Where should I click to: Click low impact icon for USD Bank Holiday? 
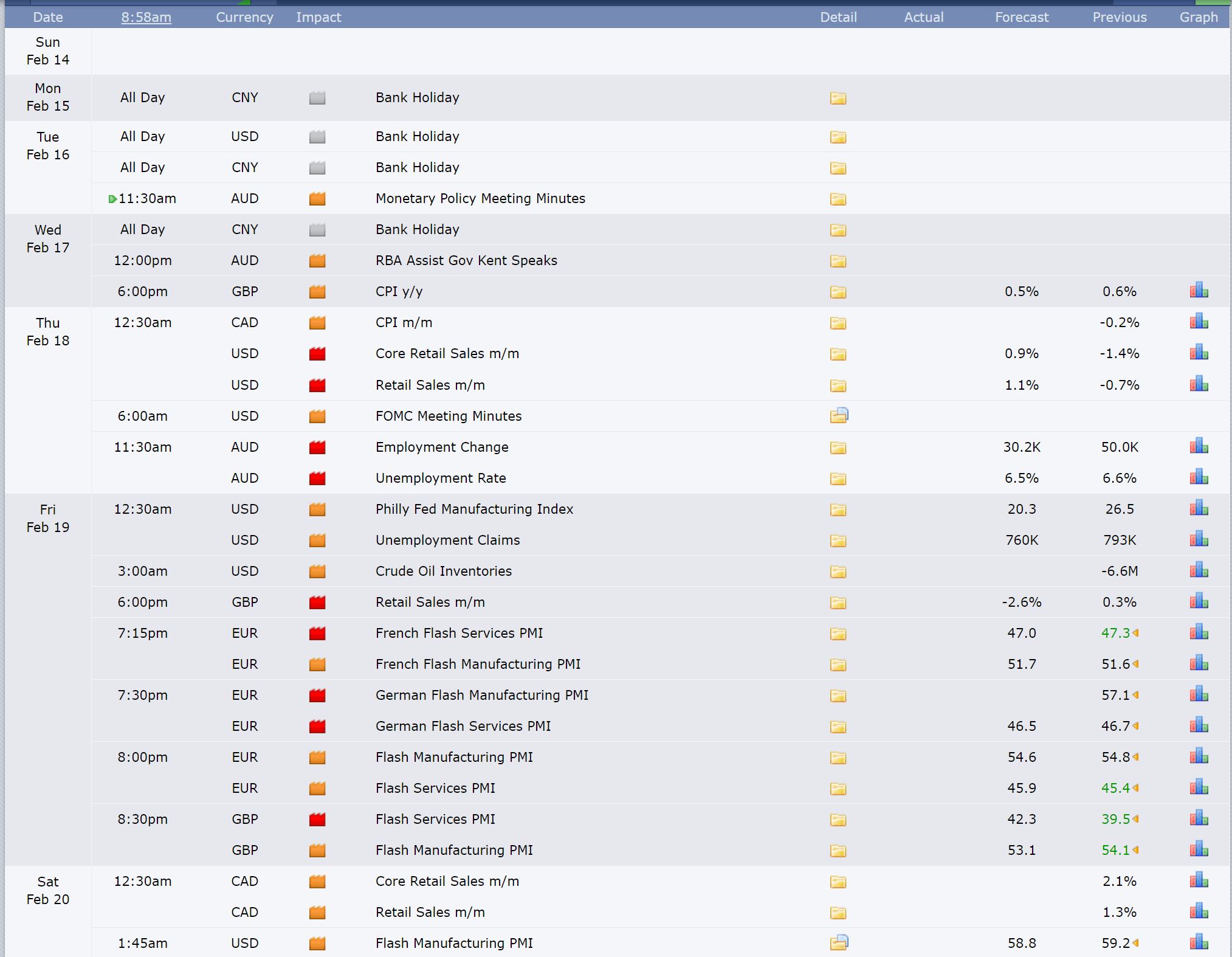click(317, 137)
